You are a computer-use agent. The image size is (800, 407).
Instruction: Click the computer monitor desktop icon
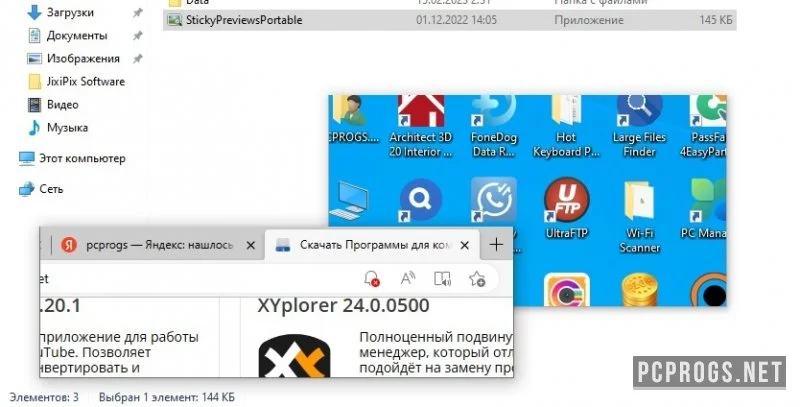[x=349, y=200]
